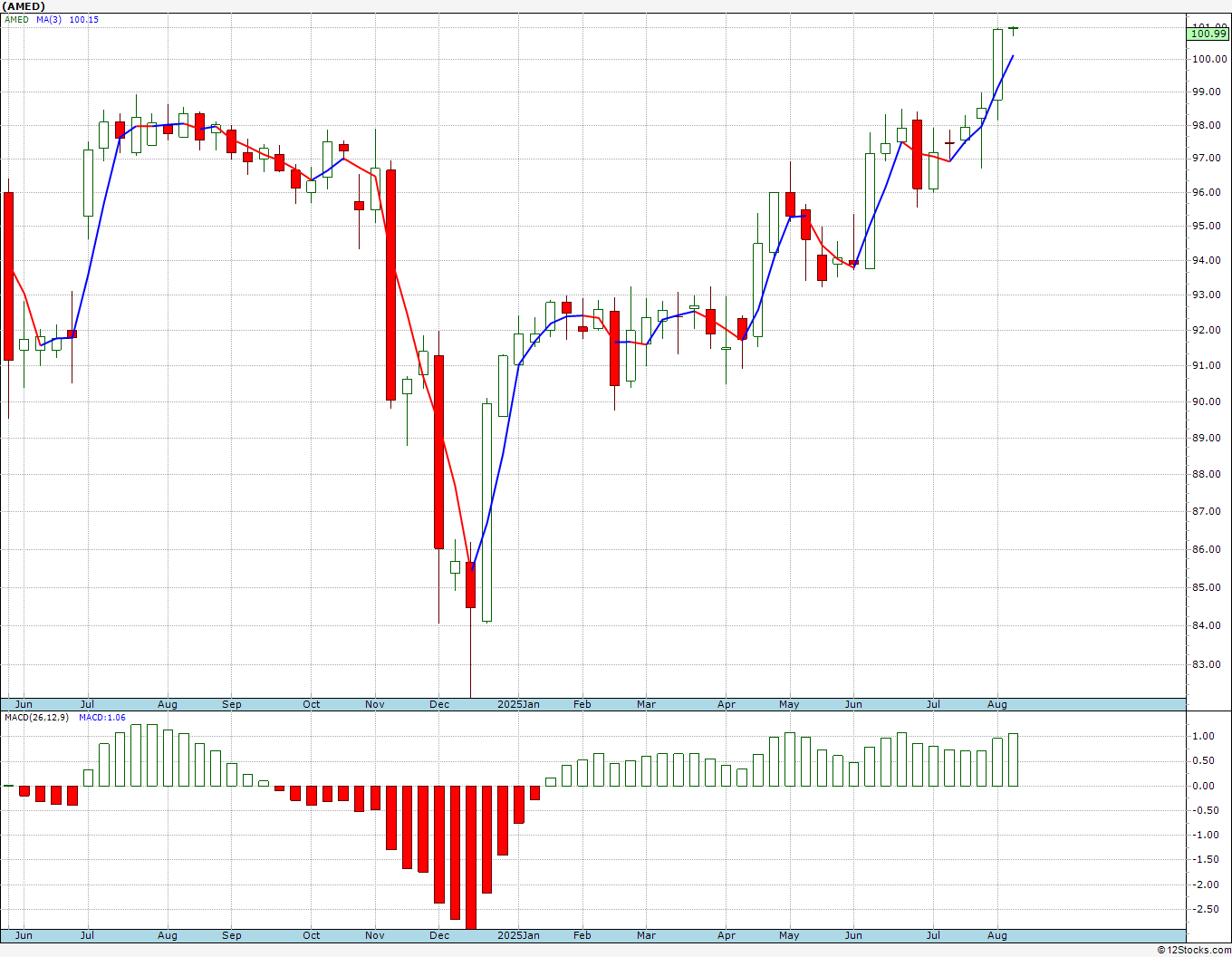This screenshot has height=957, width=1232.
Task: Click Feb on the price chart date axis
Action: [x=582, y=704]
